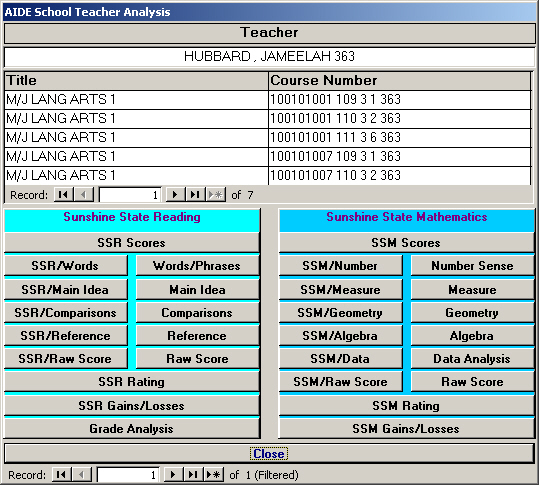
Task: Click the Data Analysis button
Action: (x=472, y=359)
